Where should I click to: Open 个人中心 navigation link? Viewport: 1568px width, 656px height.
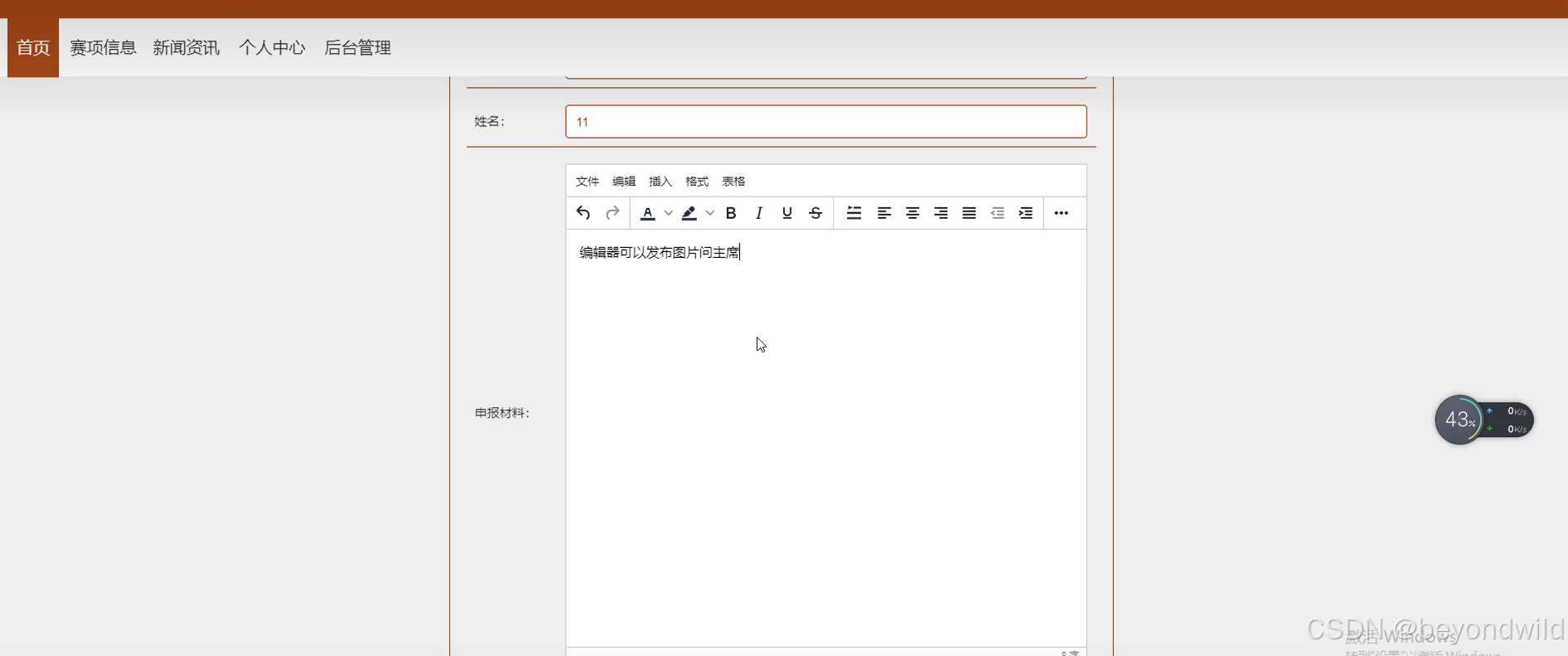pos(272,47)
